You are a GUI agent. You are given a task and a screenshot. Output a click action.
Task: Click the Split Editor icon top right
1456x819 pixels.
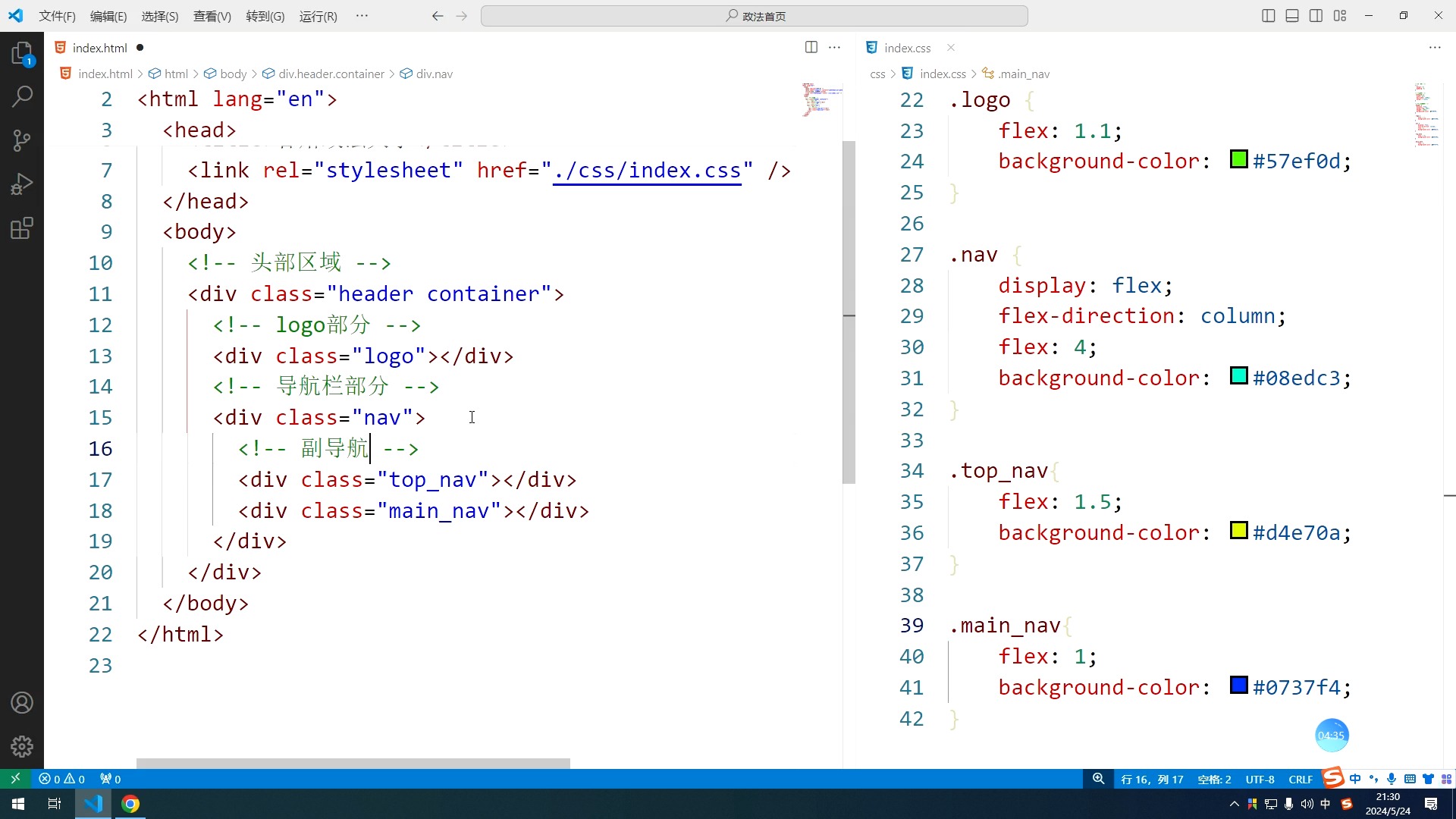coord(1315,15)
